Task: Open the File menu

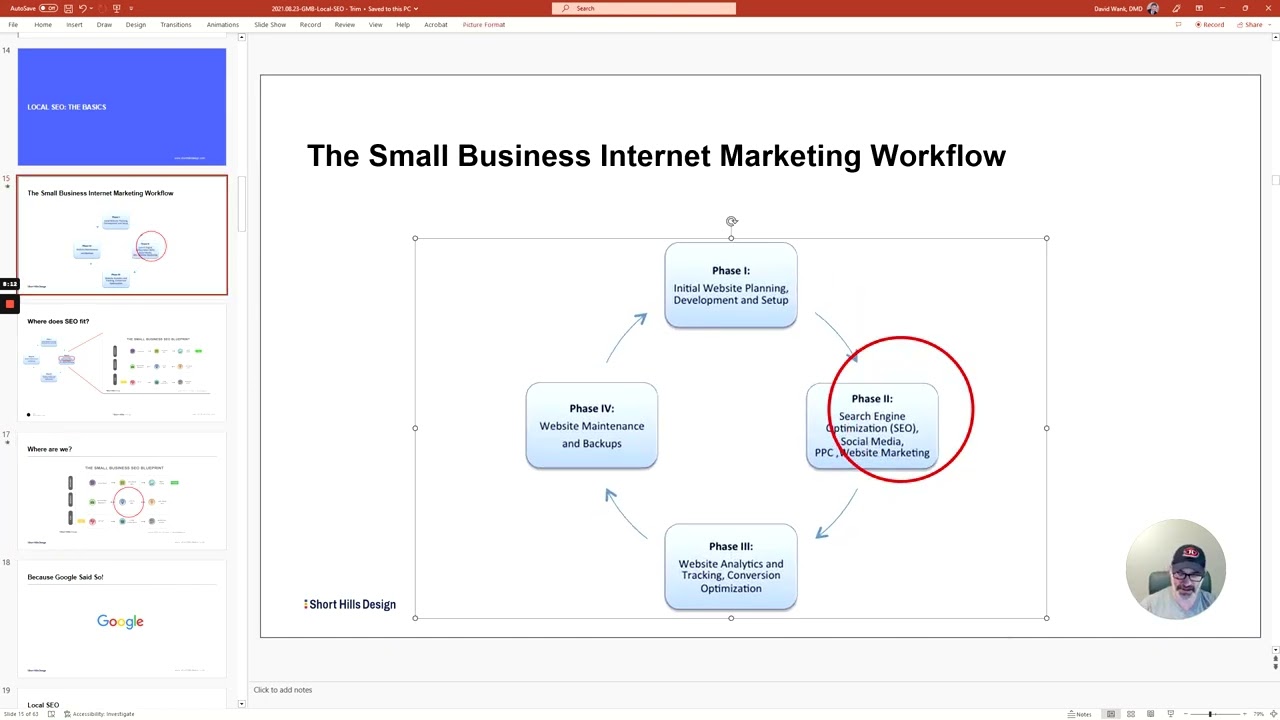Action: 13,24
